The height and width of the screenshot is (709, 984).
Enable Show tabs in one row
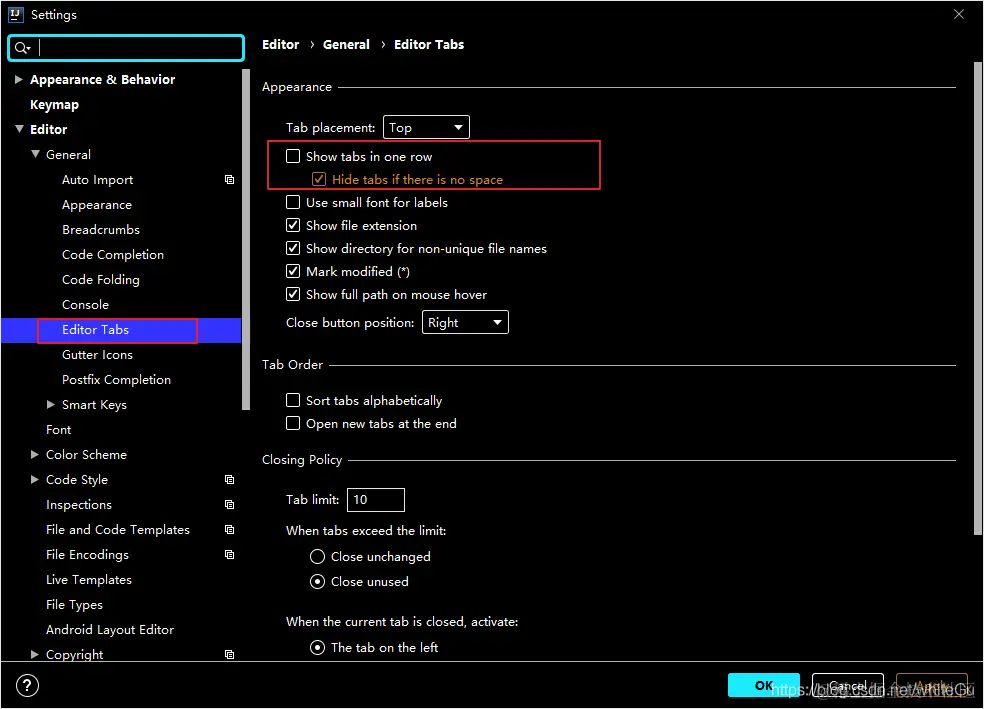coord(293,156)
